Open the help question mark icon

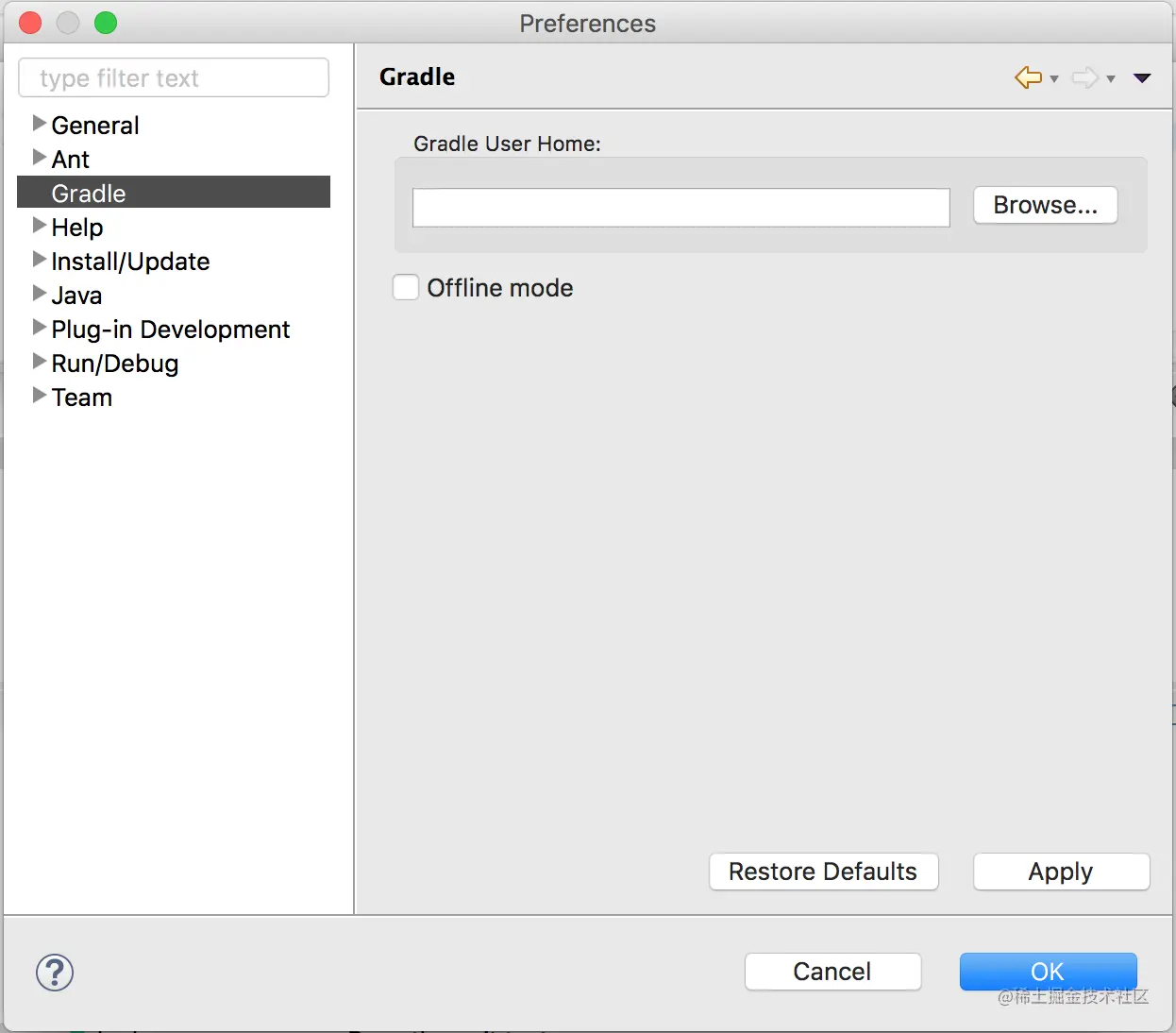click(x=55, y=973)
